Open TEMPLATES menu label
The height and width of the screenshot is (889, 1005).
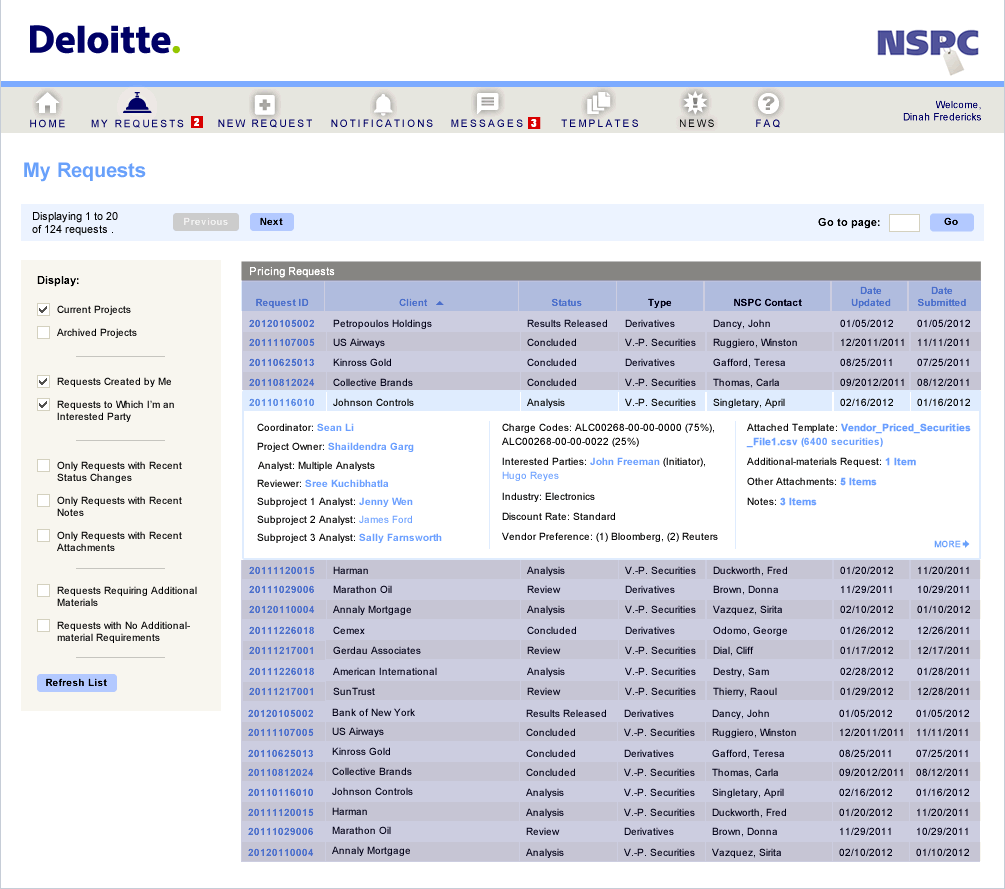[600, 124]
